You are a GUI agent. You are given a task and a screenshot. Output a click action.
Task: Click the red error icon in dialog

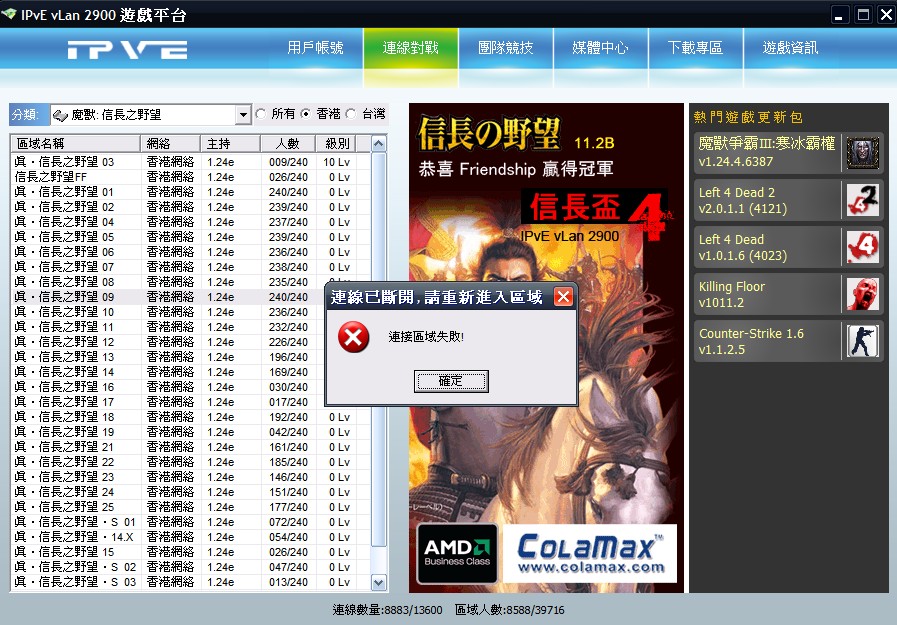(353, 337)
